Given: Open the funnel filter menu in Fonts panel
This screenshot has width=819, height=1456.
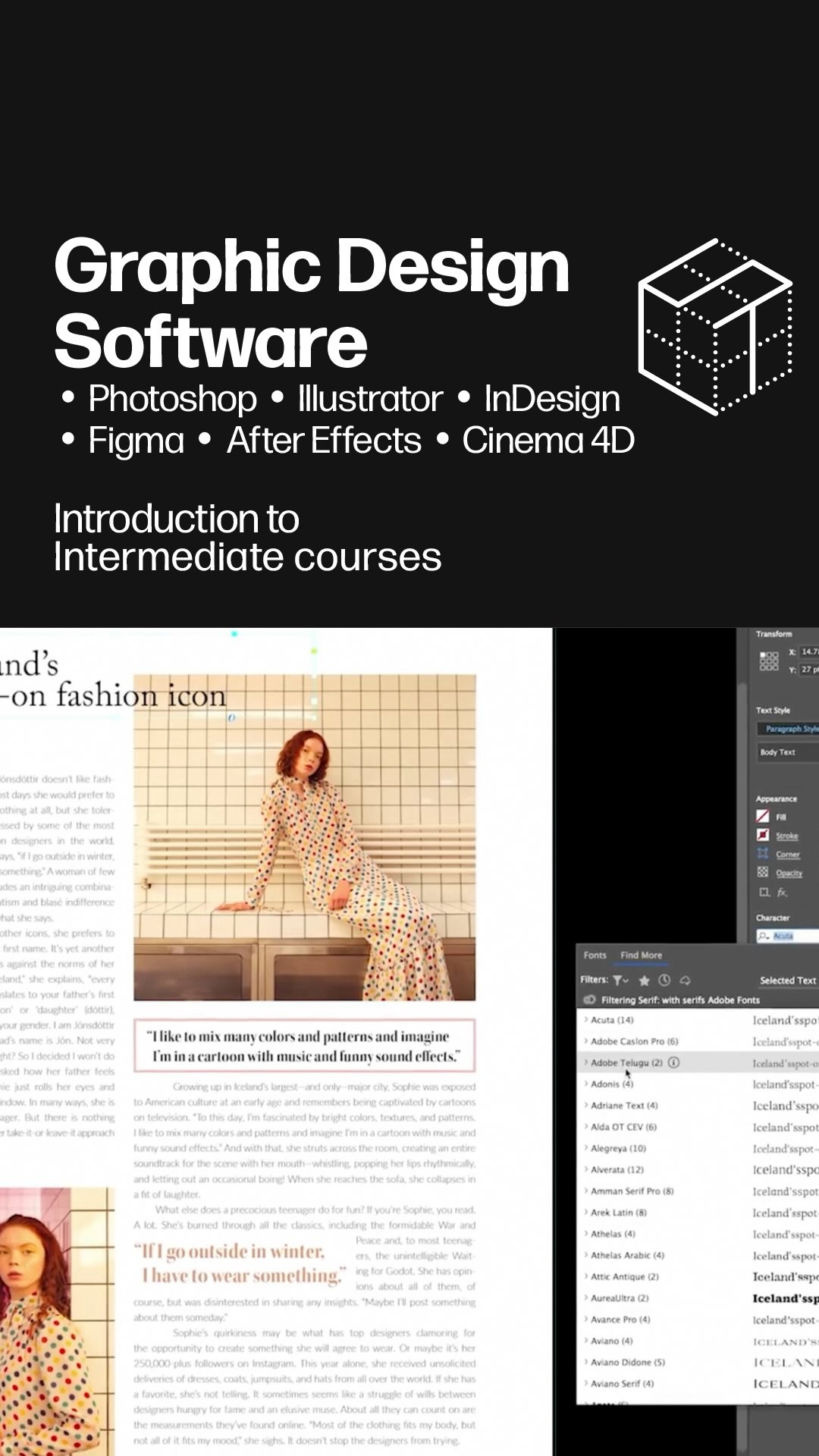Looking at the screenshot, I should (x=620, y=980).
